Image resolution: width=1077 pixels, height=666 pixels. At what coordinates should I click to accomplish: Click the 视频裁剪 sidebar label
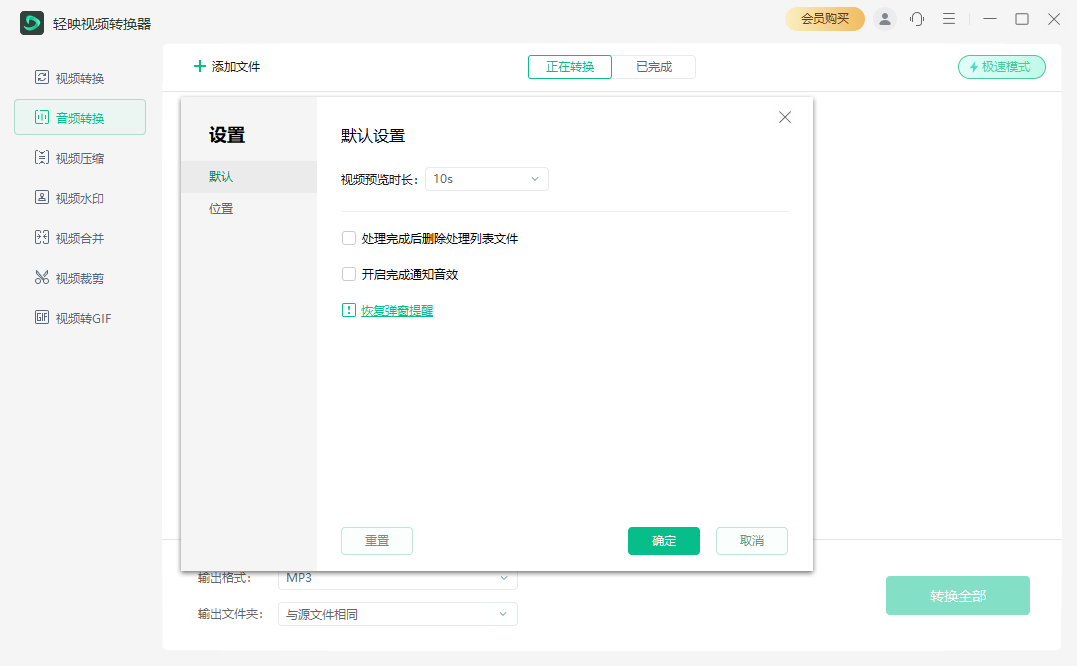80,278
